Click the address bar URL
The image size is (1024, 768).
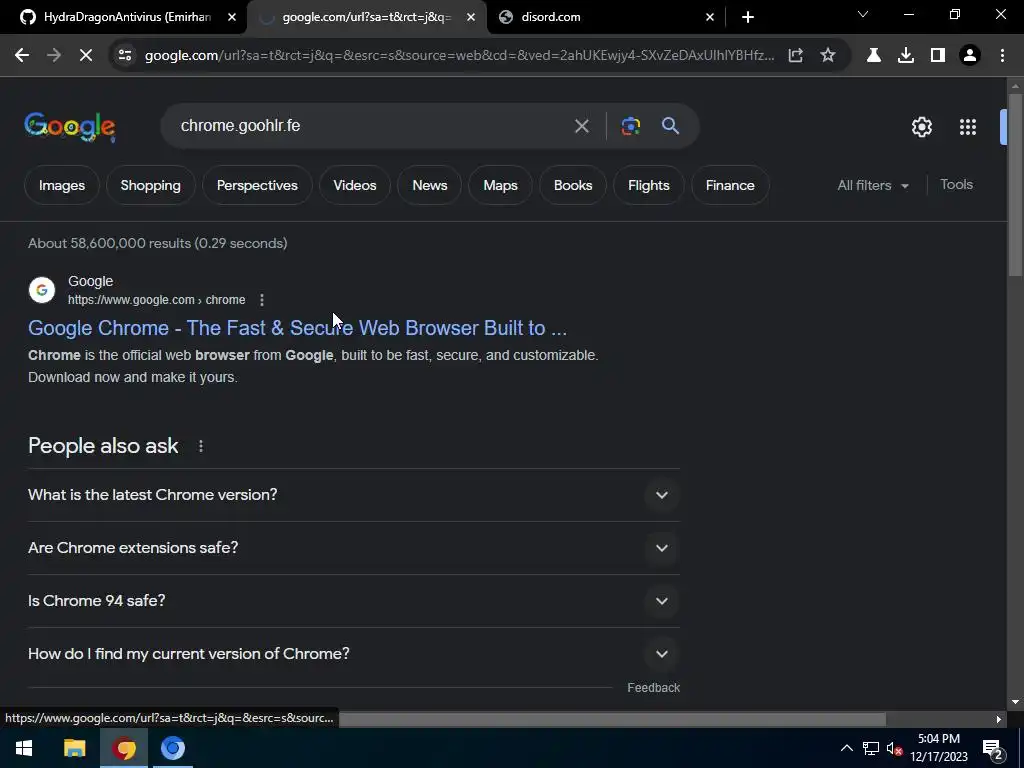(x=459, y=56)
